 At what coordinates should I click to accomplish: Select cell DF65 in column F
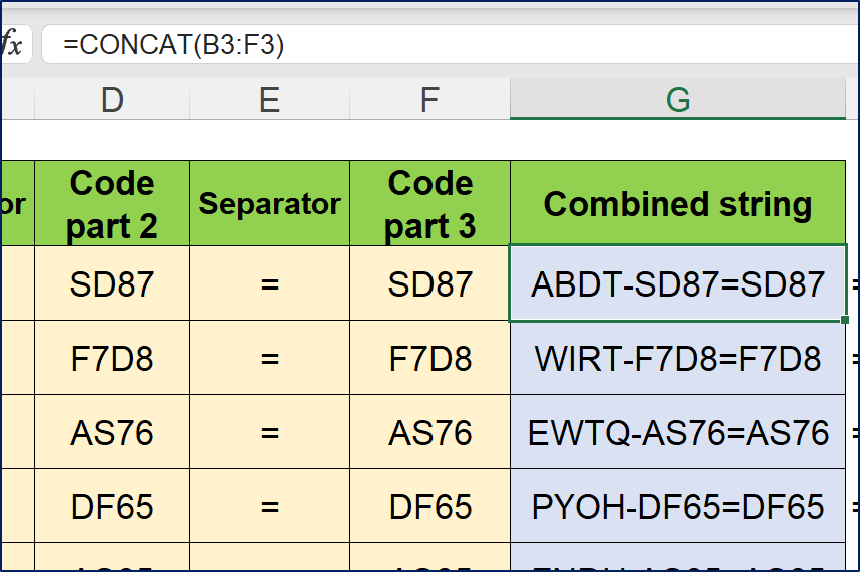(x=430, y=506)
